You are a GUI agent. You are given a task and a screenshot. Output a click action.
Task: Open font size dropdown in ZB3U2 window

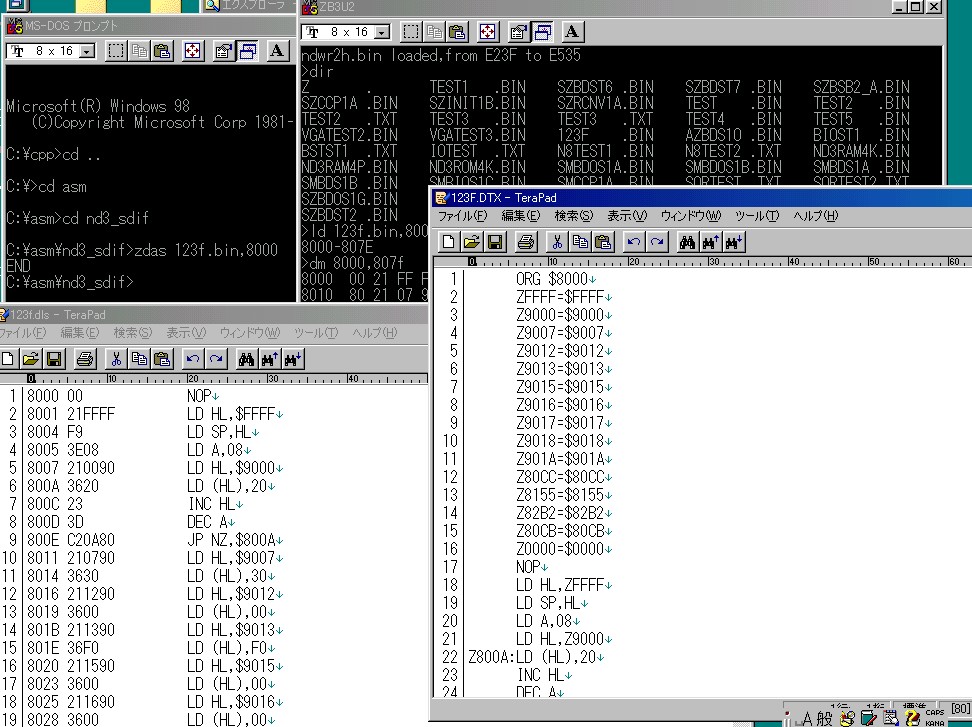click(x=382, y=32)
